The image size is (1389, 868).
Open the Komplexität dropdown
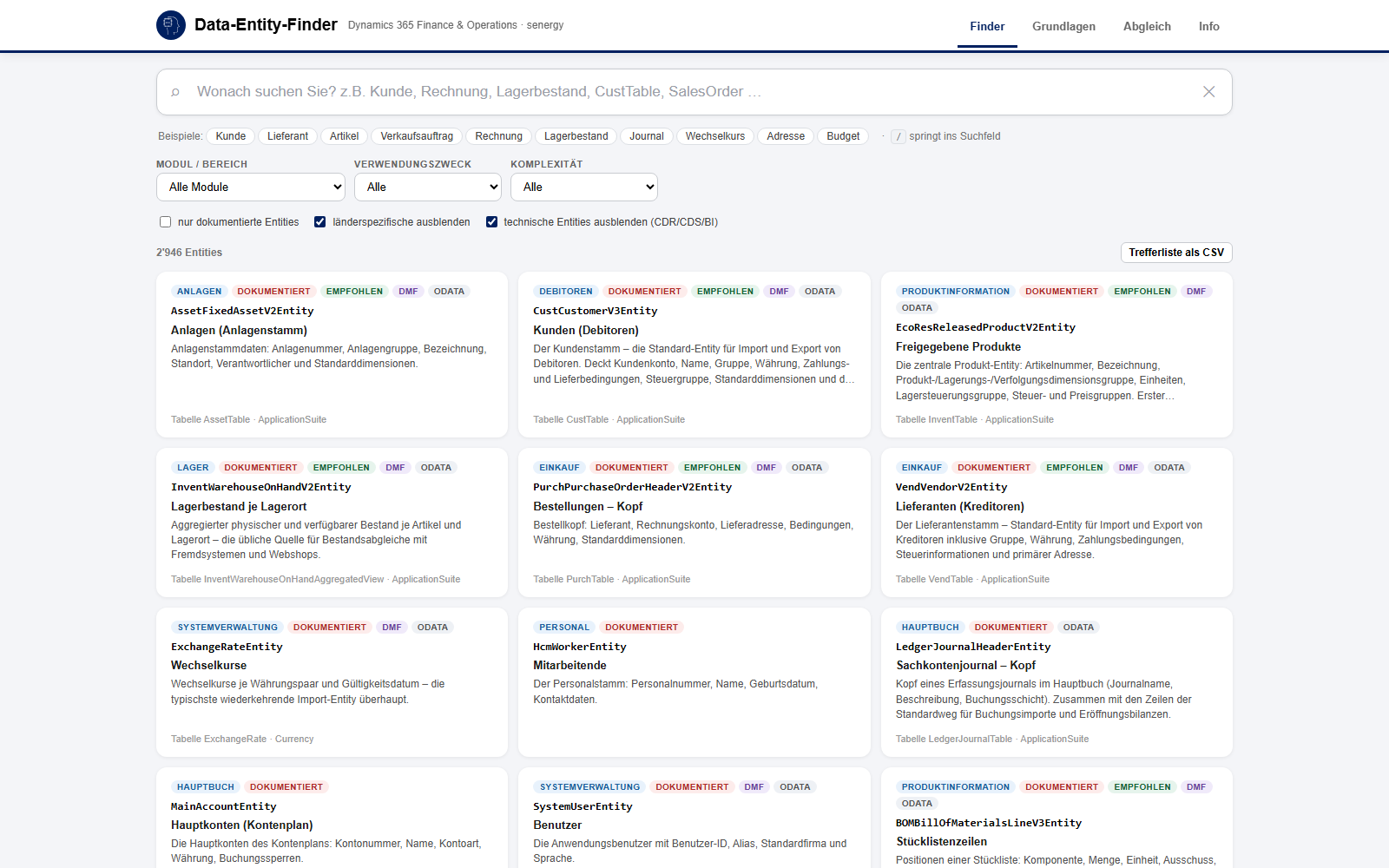(x=584, y=187)
